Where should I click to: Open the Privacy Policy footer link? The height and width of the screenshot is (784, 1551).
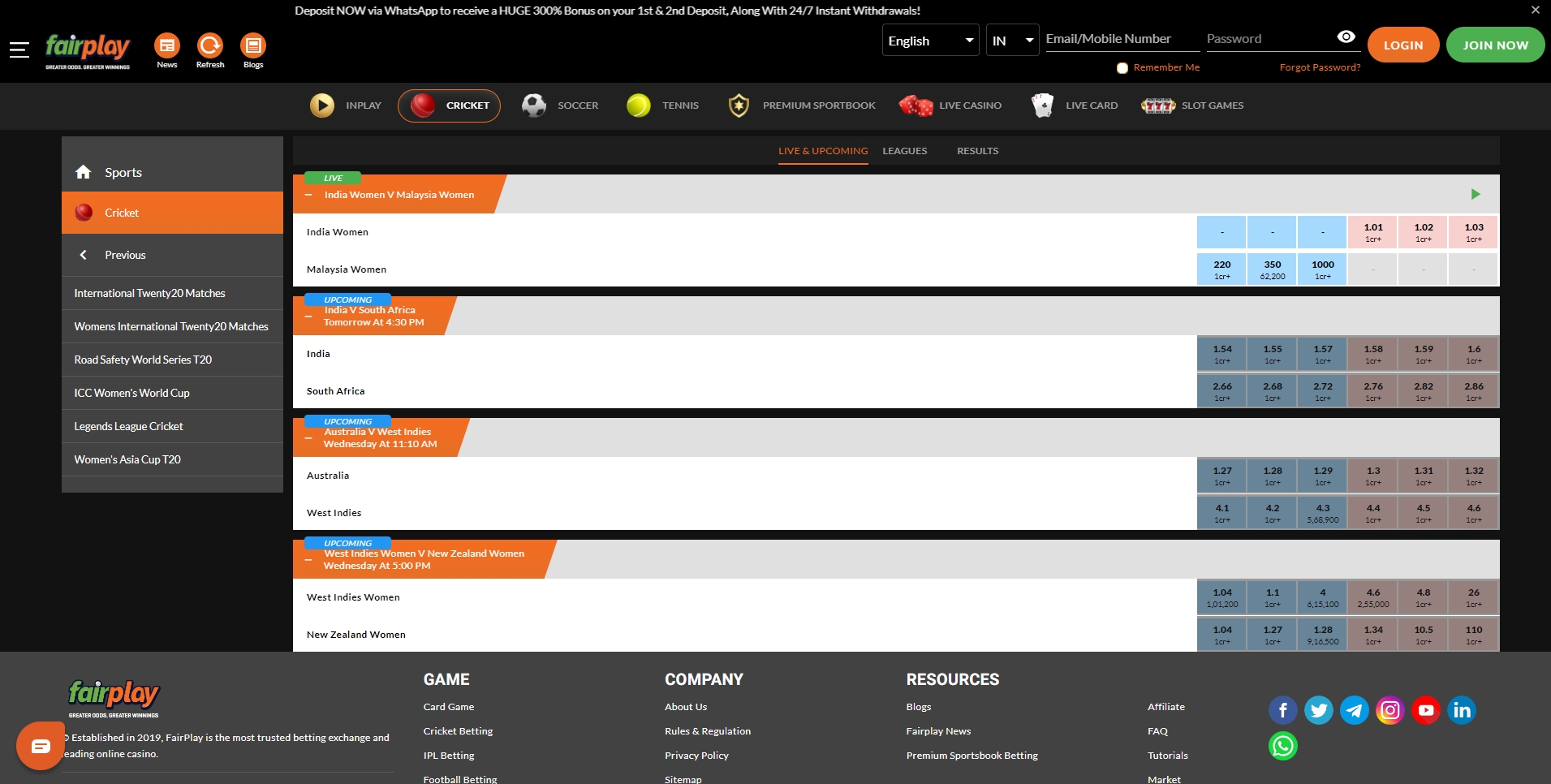pos(696,756)
